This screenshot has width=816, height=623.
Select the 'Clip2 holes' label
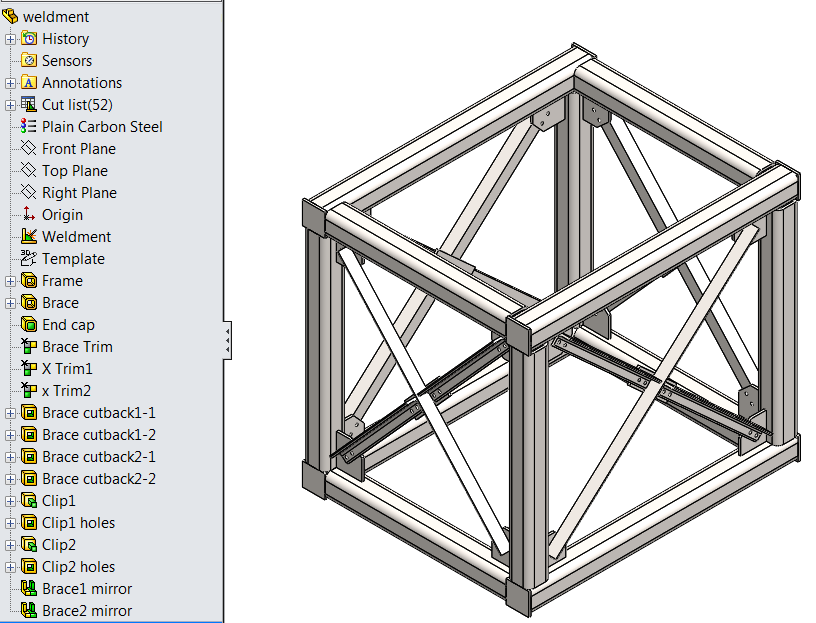click(79, 567)
